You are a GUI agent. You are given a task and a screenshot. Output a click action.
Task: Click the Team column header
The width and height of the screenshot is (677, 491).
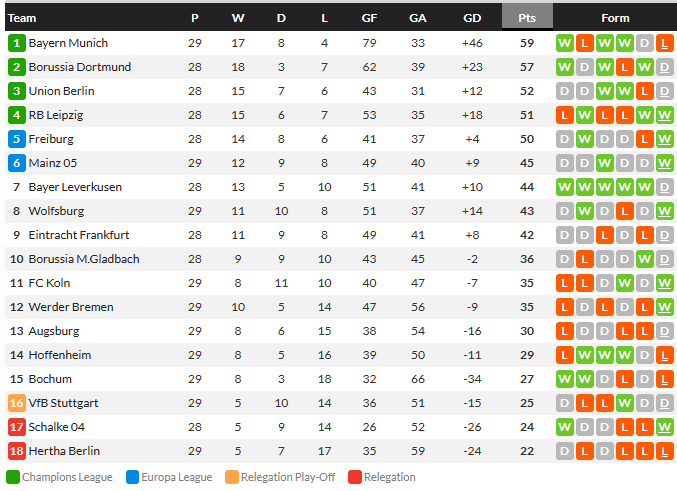[x=22, y=18]
